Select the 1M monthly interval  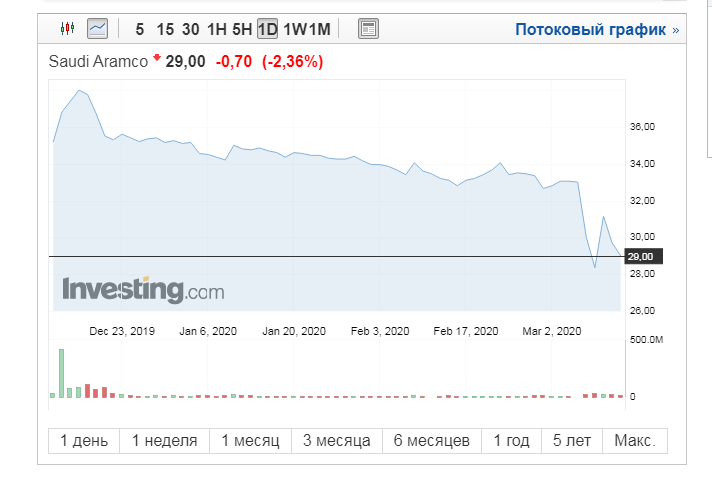click(318, 30)
